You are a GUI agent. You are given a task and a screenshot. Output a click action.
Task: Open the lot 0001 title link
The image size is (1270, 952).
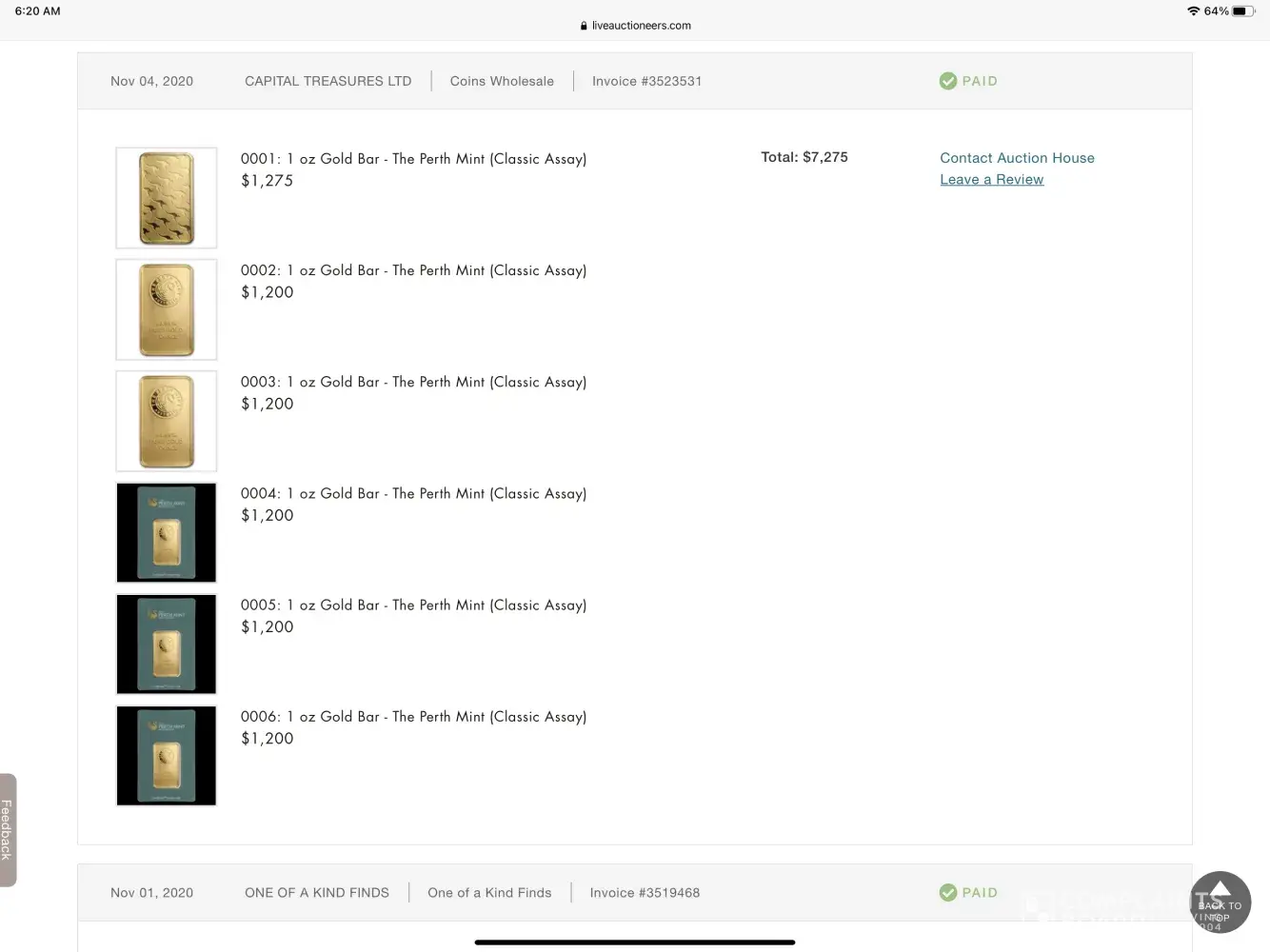tap(413, 159)
